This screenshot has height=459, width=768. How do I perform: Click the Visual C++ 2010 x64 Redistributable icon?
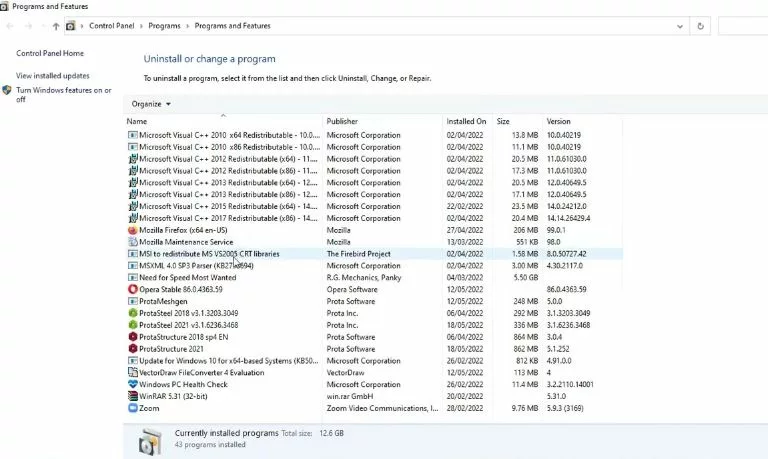coord(132,135)
